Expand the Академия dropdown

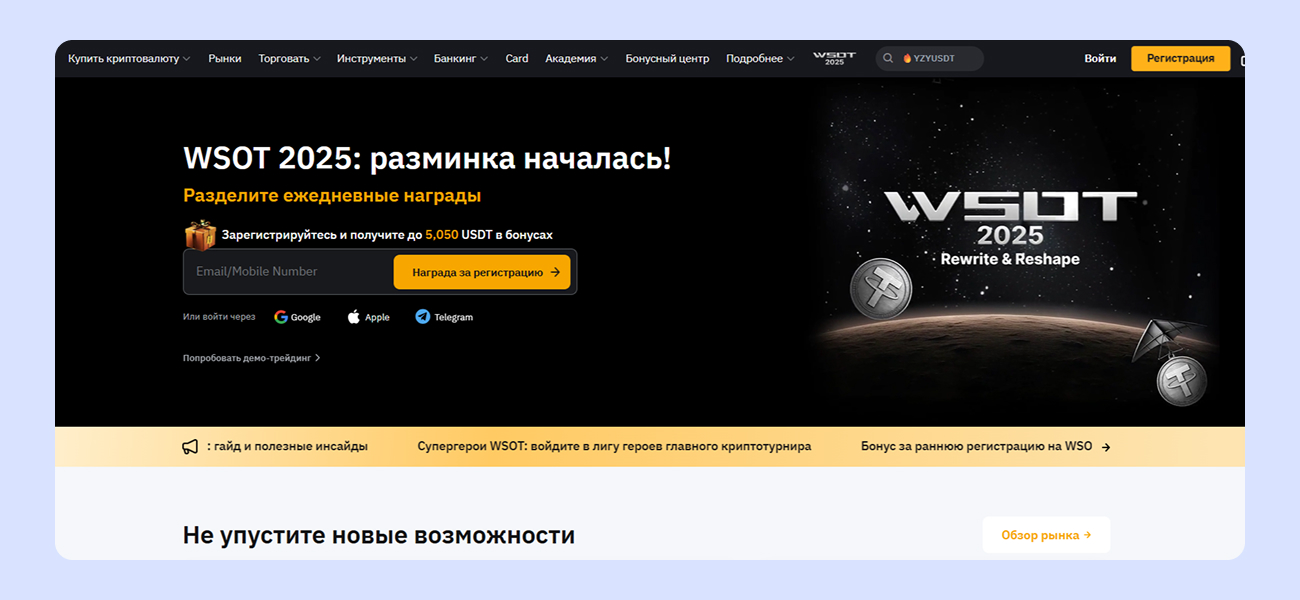576,58
